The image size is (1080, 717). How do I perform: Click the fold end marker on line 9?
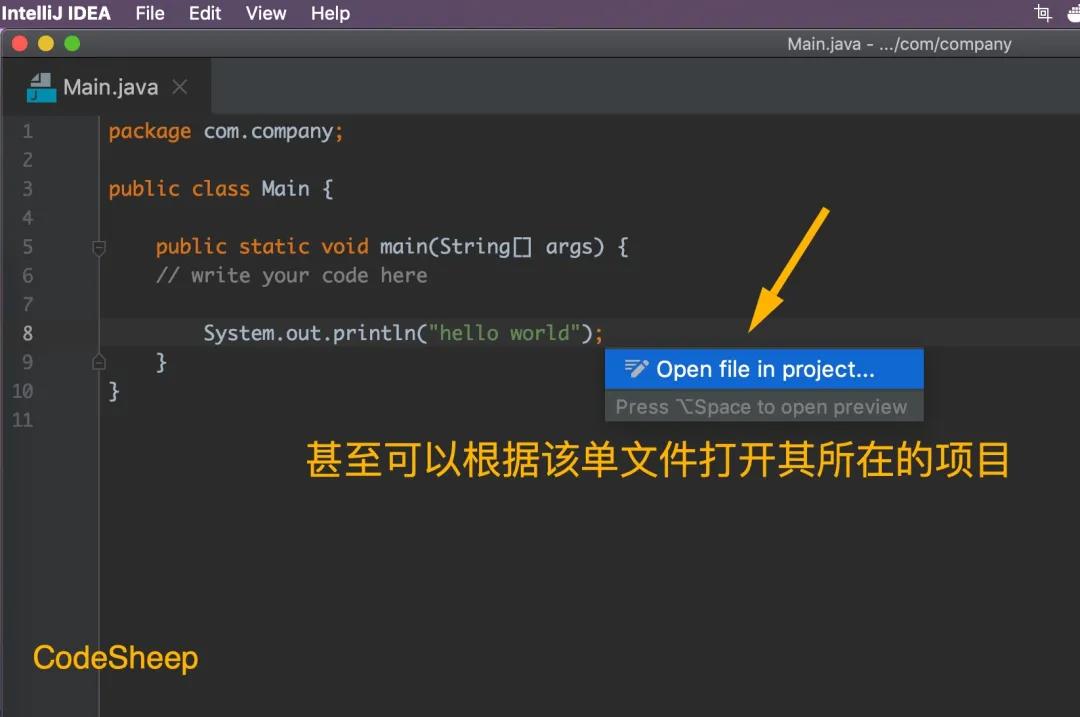99,362
